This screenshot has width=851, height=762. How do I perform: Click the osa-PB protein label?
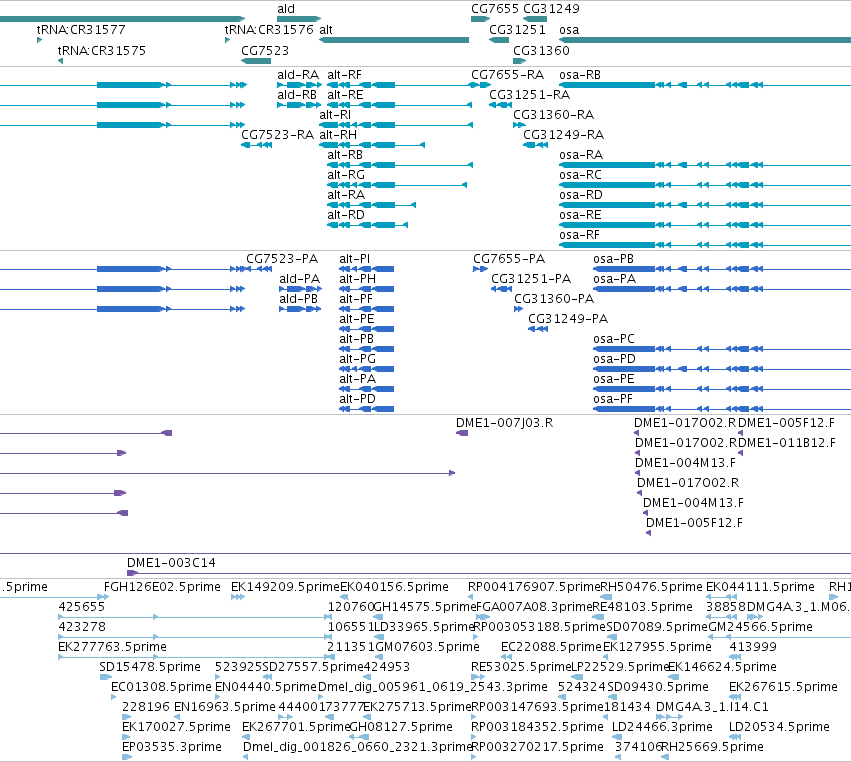613,259
